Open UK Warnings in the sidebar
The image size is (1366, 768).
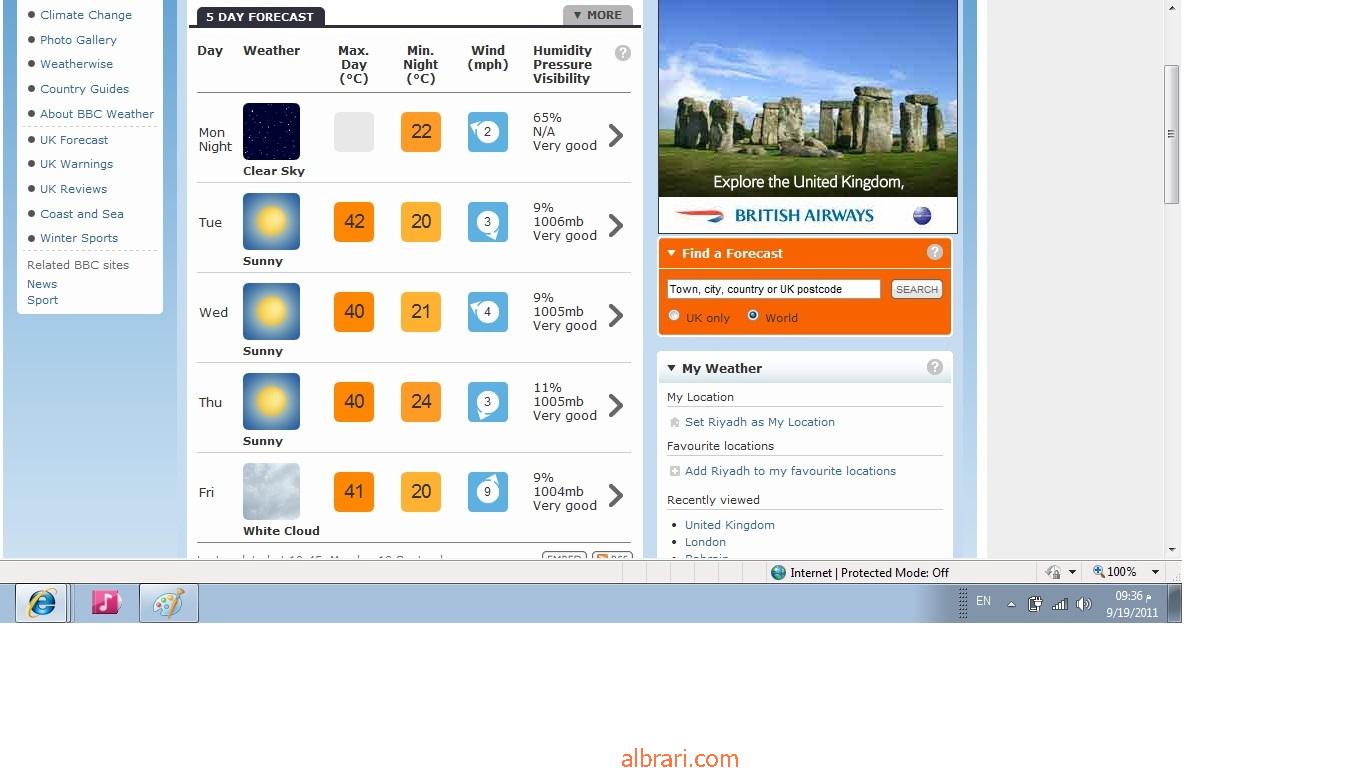tap(76, 164)
